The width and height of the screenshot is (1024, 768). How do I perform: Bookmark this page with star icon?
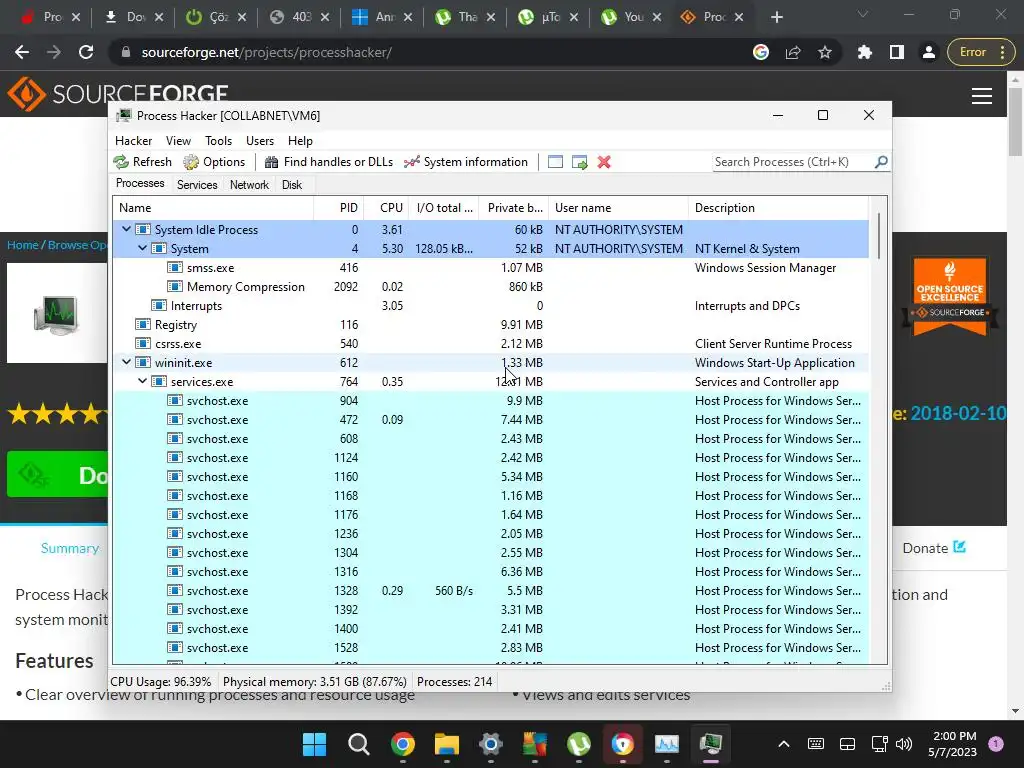(x=825, y=52)
